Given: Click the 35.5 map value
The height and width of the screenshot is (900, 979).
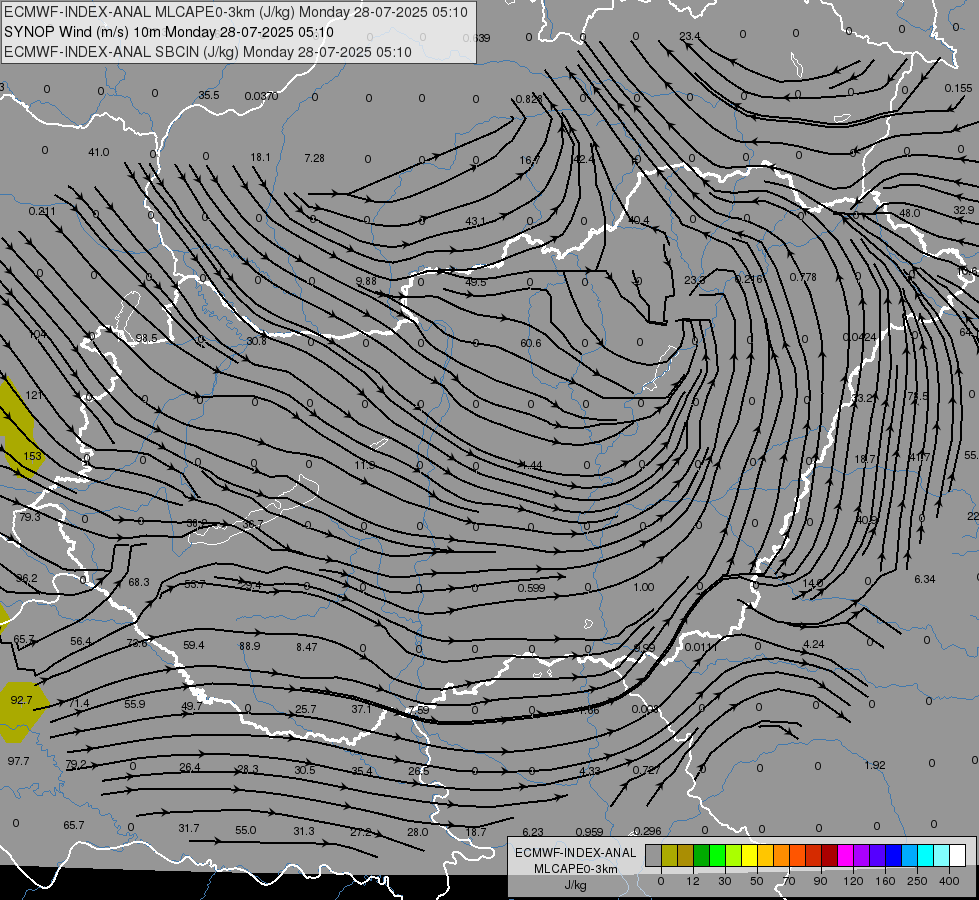Looking at the screenshot, I should tap(209, 95).
